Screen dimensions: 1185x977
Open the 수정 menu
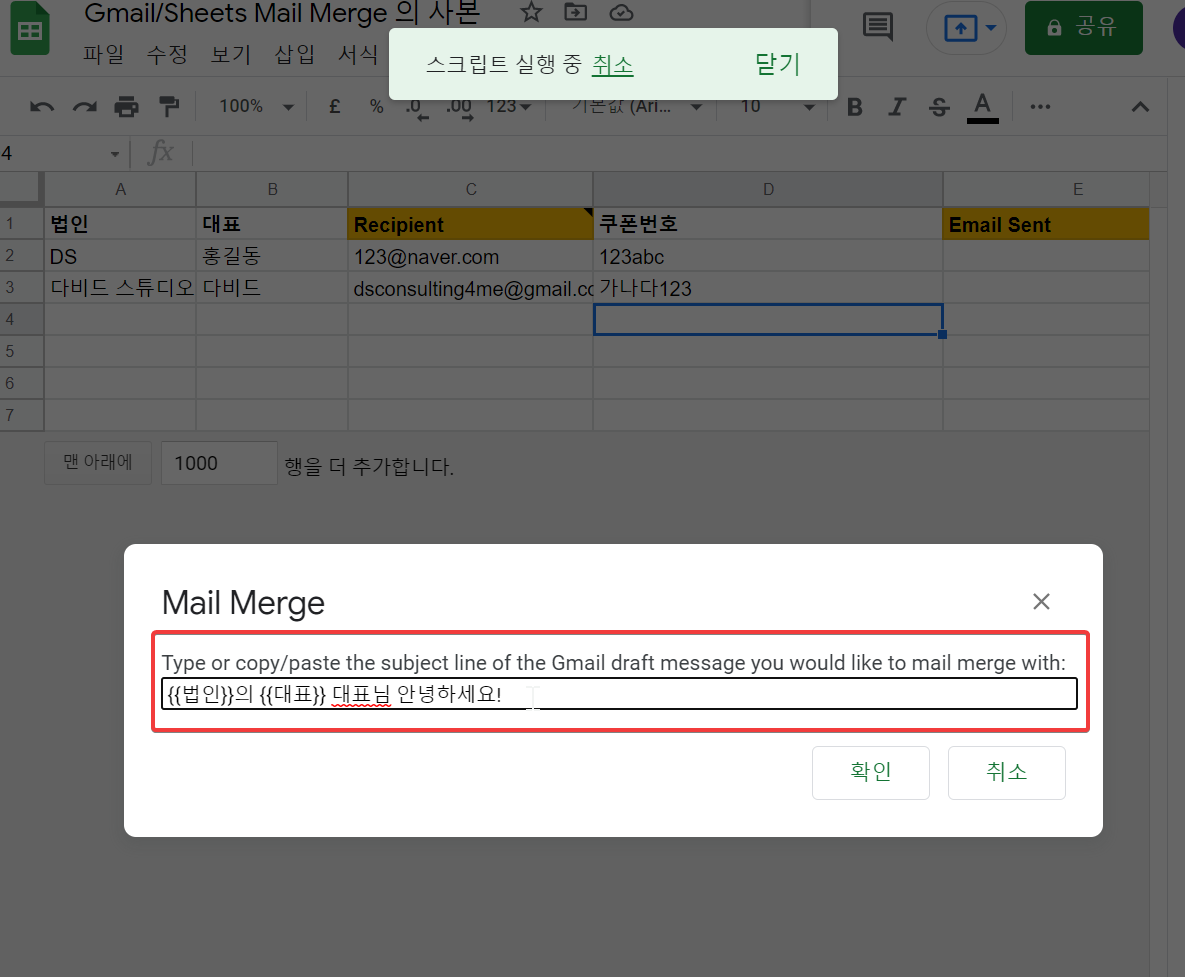167,54
